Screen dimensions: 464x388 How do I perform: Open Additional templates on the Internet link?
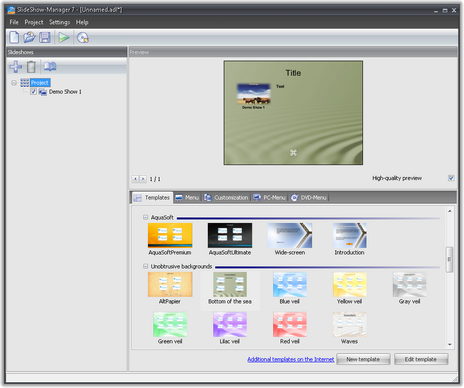point(291,359)
